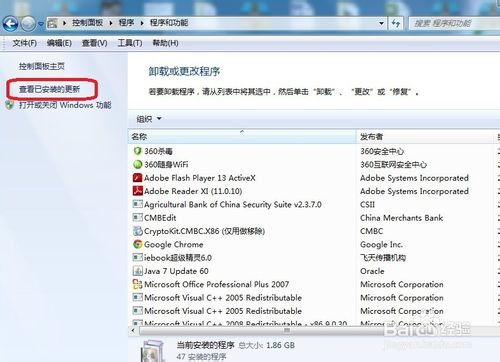
Task: Click publisher China Merchants Bank
Action: tap(401, 218)
